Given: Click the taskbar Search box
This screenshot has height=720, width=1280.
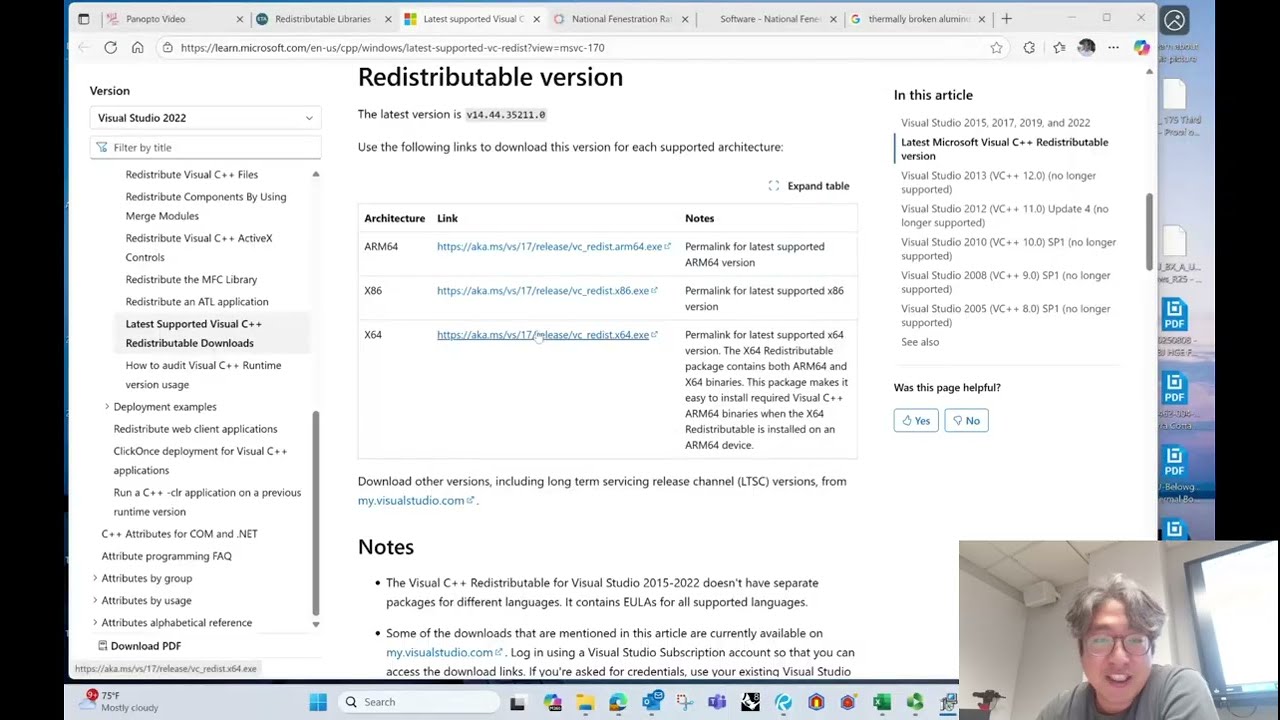Looking at the screenshot, I should pyautogui.click(x=417, y=702).
